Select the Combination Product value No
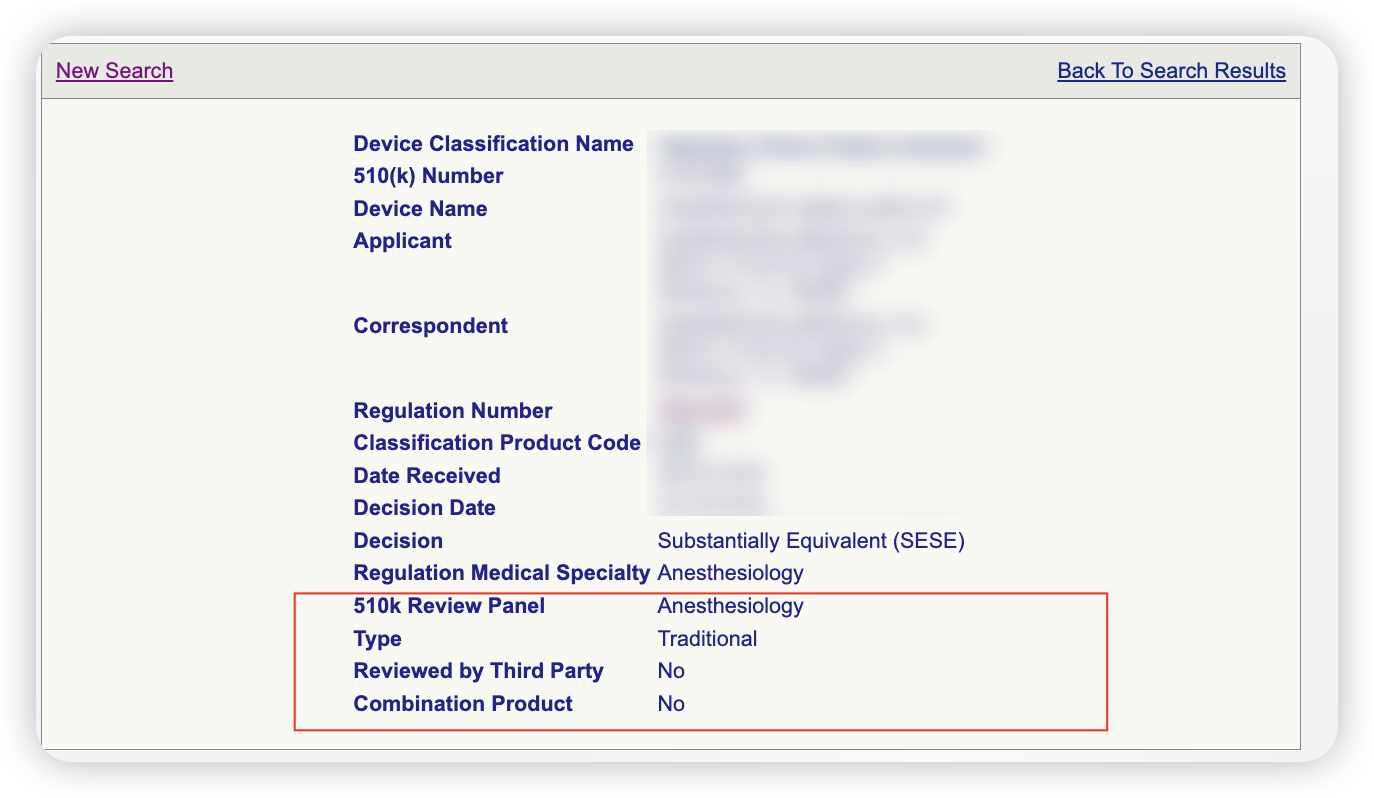This screenshot has width=1374, height=798. click(x=671, y=703)
